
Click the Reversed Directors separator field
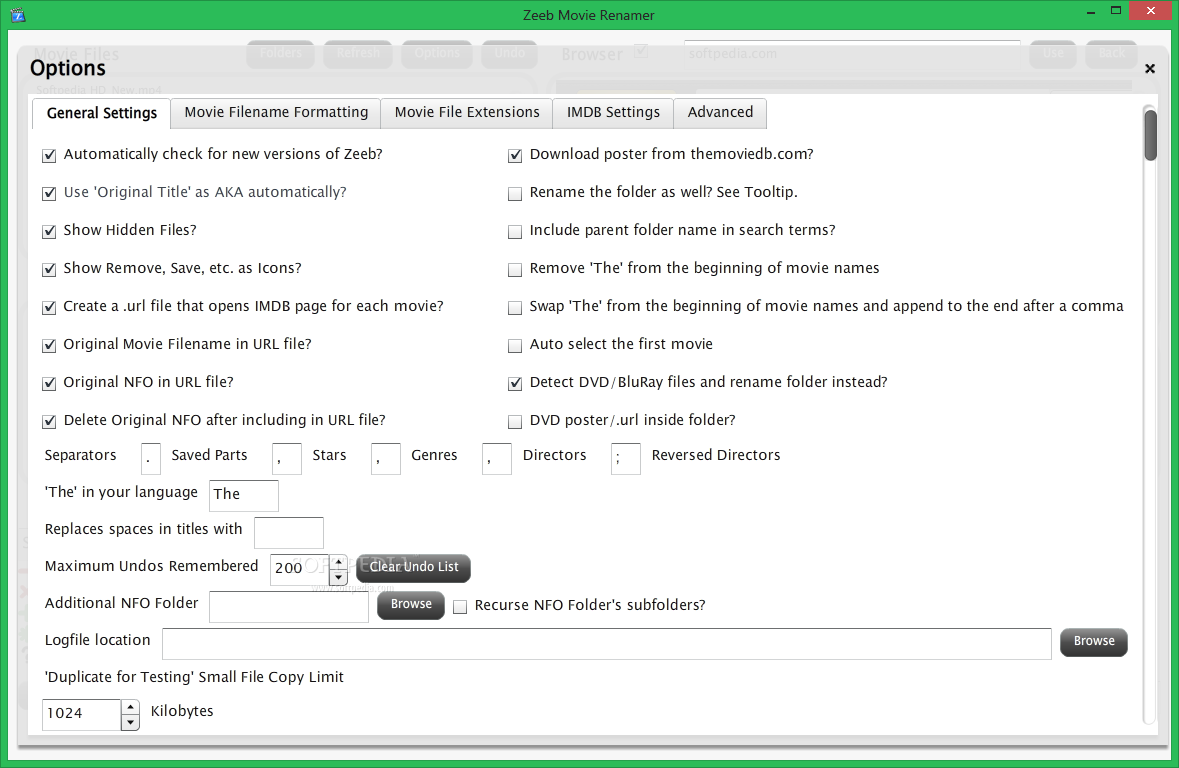pyautogui.click(x=626, y=459)
